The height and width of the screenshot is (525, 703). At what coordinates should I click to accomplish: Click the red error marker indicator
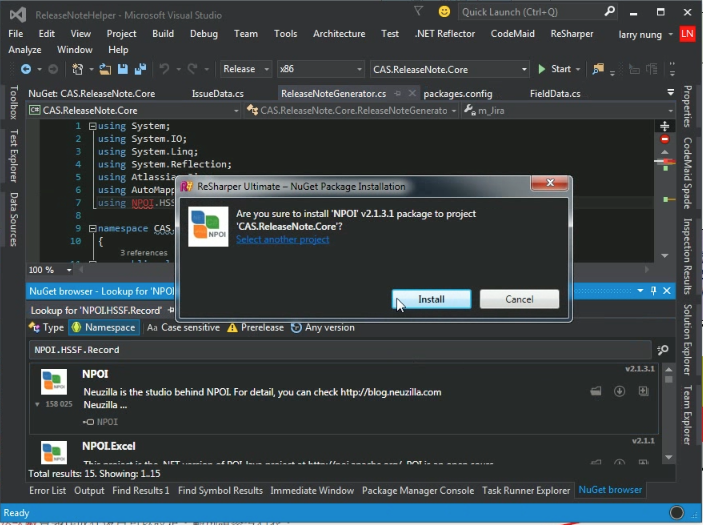664,139
